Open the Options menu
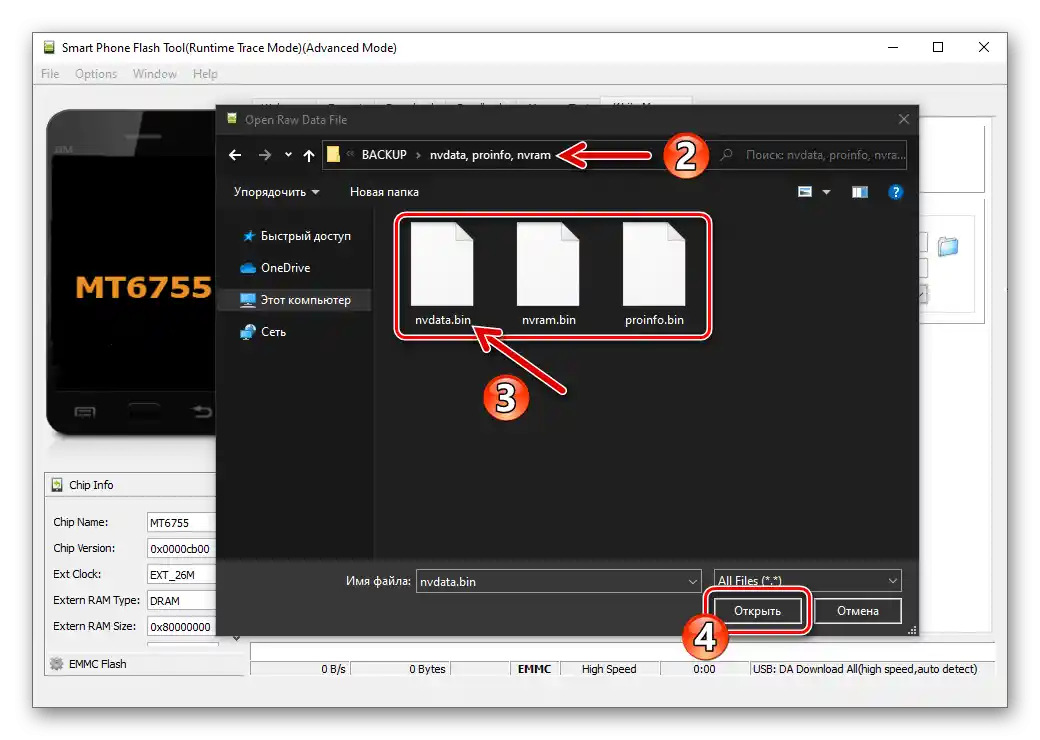Viewport: 1040px width, 740px height. pyautogui.click(x=96, y=73)
